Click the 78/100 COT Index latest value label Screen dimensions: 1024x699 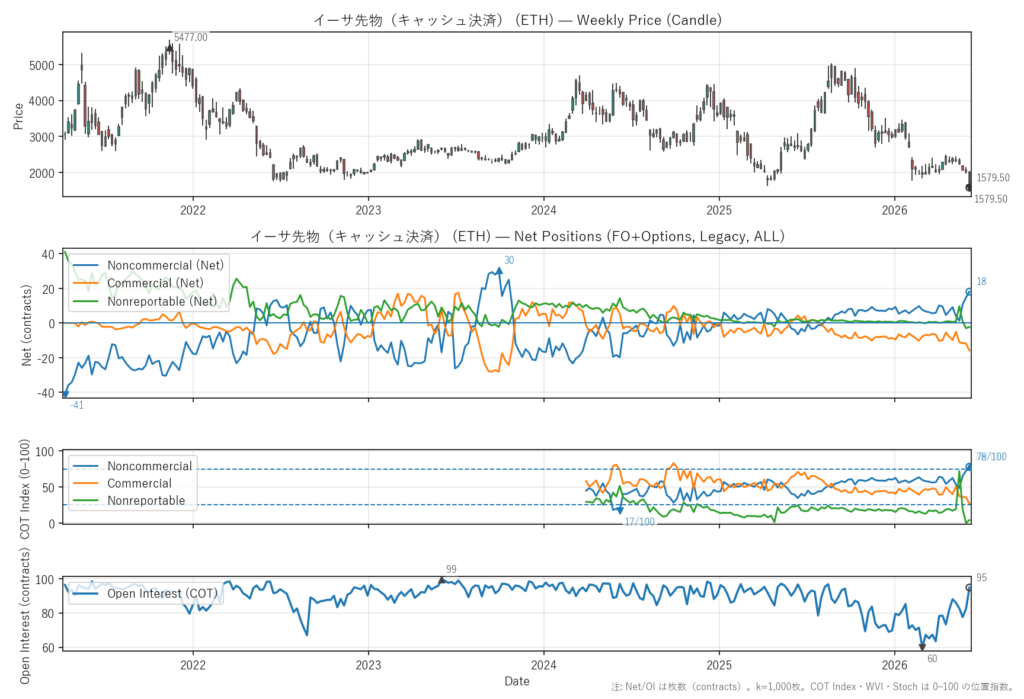pyautogui.click(x=991, y=457)
